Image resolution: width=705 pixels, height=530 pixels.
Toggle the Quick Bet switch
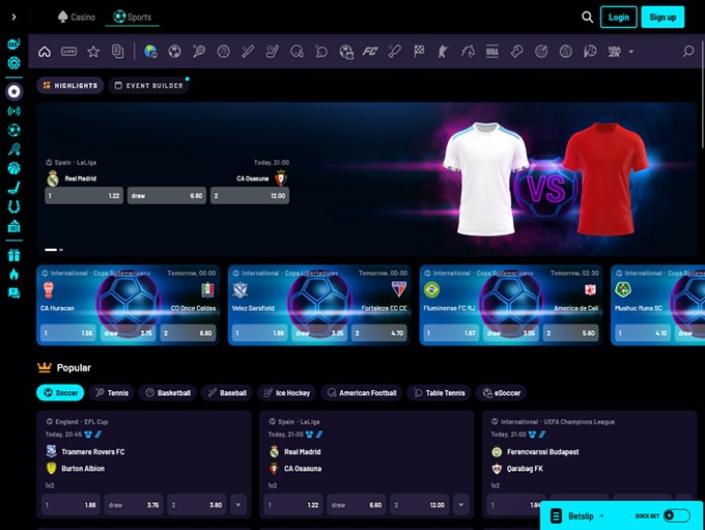pos(676,515)
